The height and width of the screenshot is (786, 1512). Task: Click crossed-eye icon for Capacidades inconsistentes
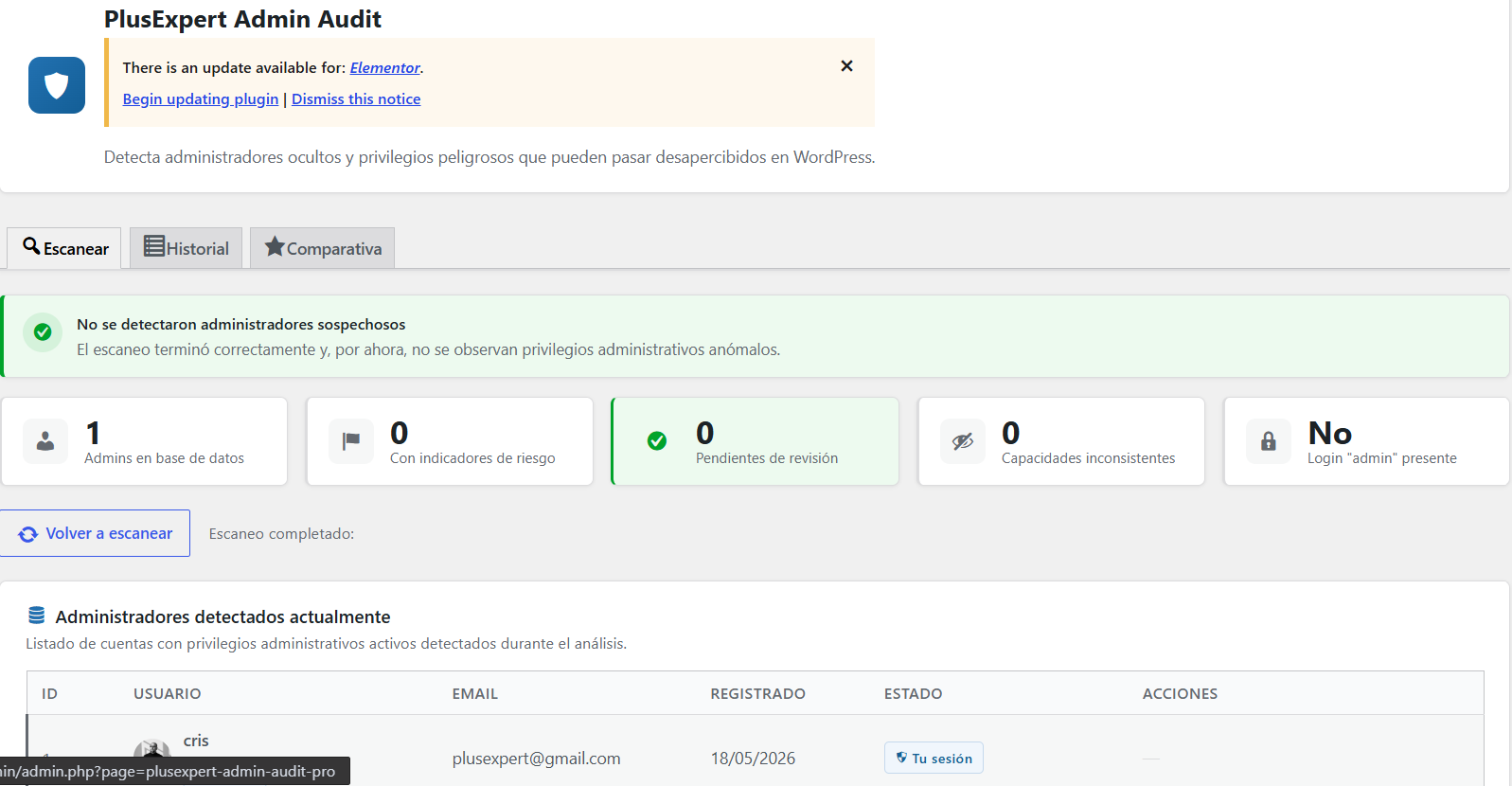(x=963, y=441)
